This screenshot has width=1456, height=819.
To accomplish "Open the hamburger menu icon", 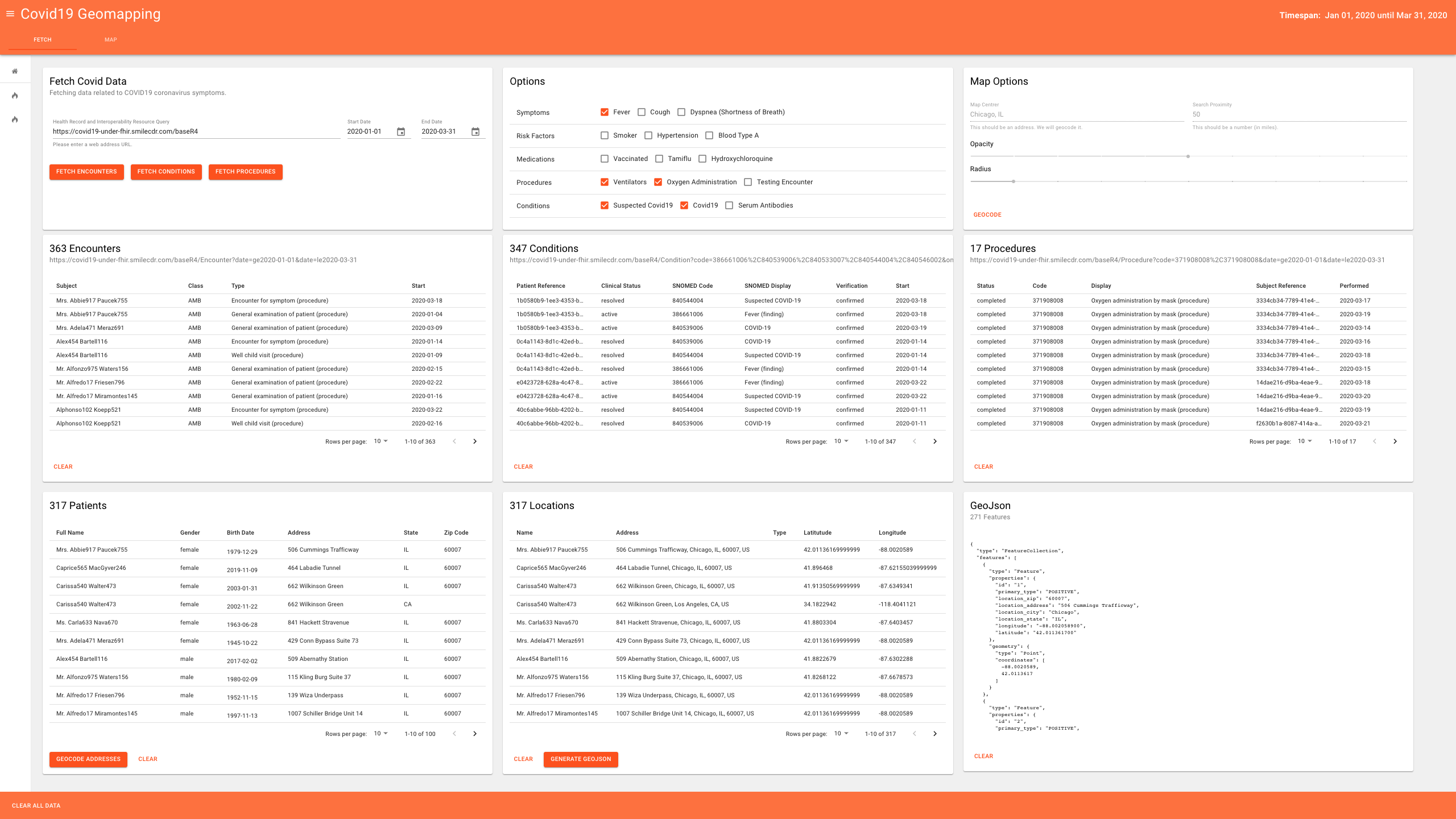I will [10, 14].
